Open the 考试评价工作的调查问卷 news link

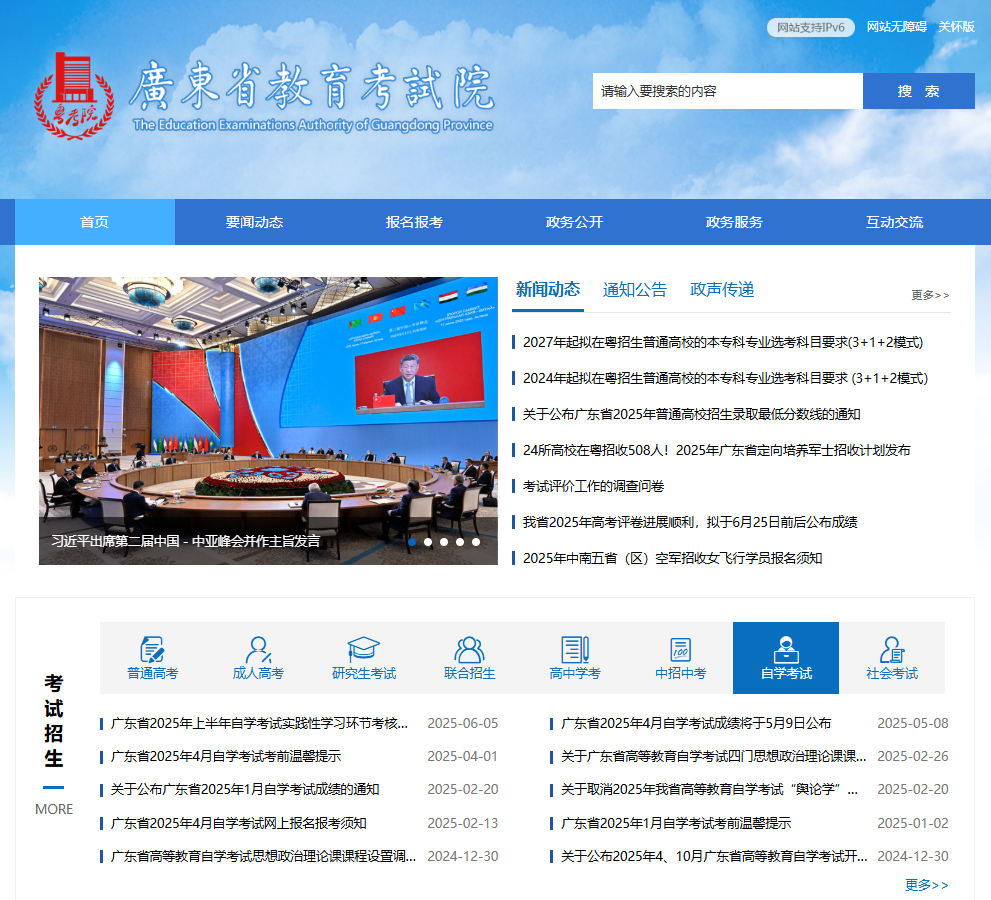(593, 486)
